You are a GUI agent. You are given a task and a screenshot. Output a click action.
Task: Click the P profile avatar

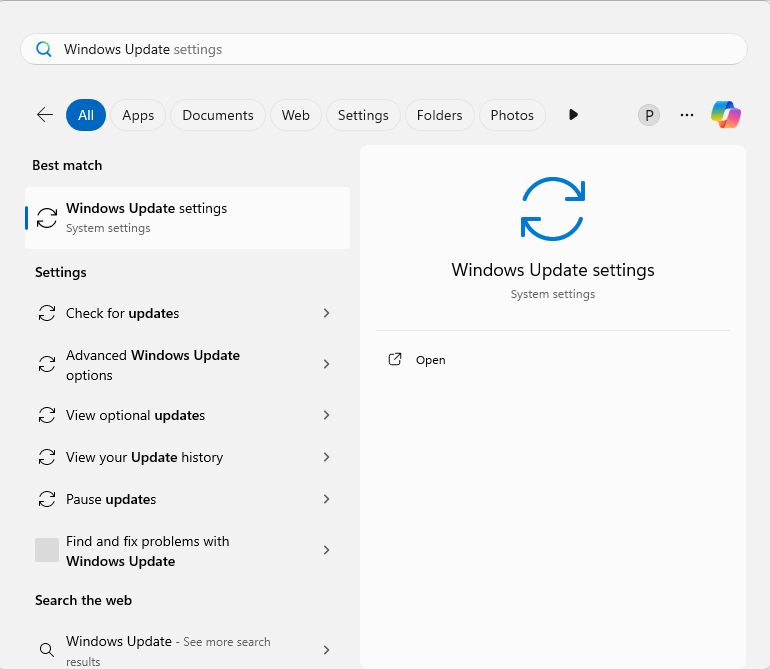pyautogui.click(x=649, y=115)
